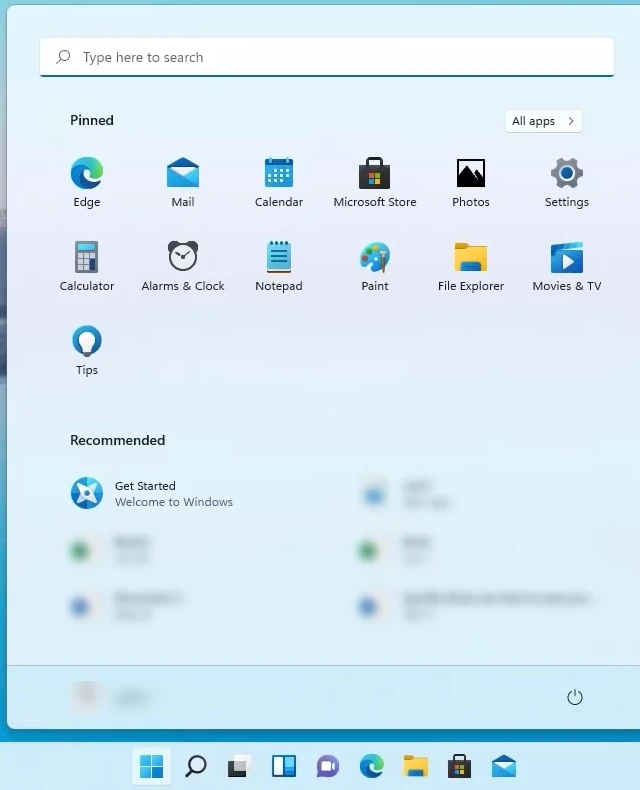Open Widgets from the taskbar
Image resolution: width=640 pixels, height=790 pixels.
(x=284, y=766)
